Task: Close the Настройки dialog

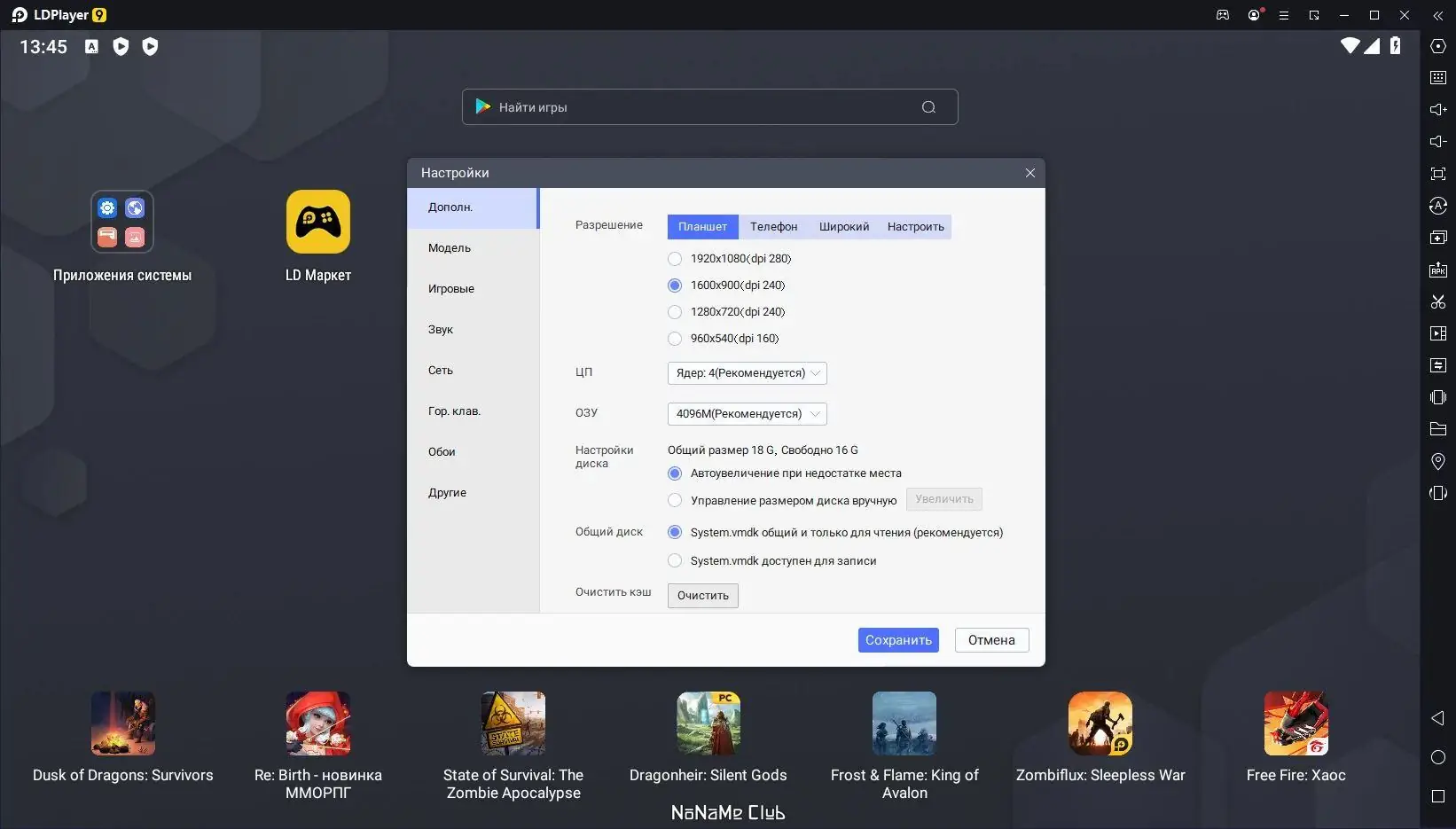Action: tap(1030, 173)
